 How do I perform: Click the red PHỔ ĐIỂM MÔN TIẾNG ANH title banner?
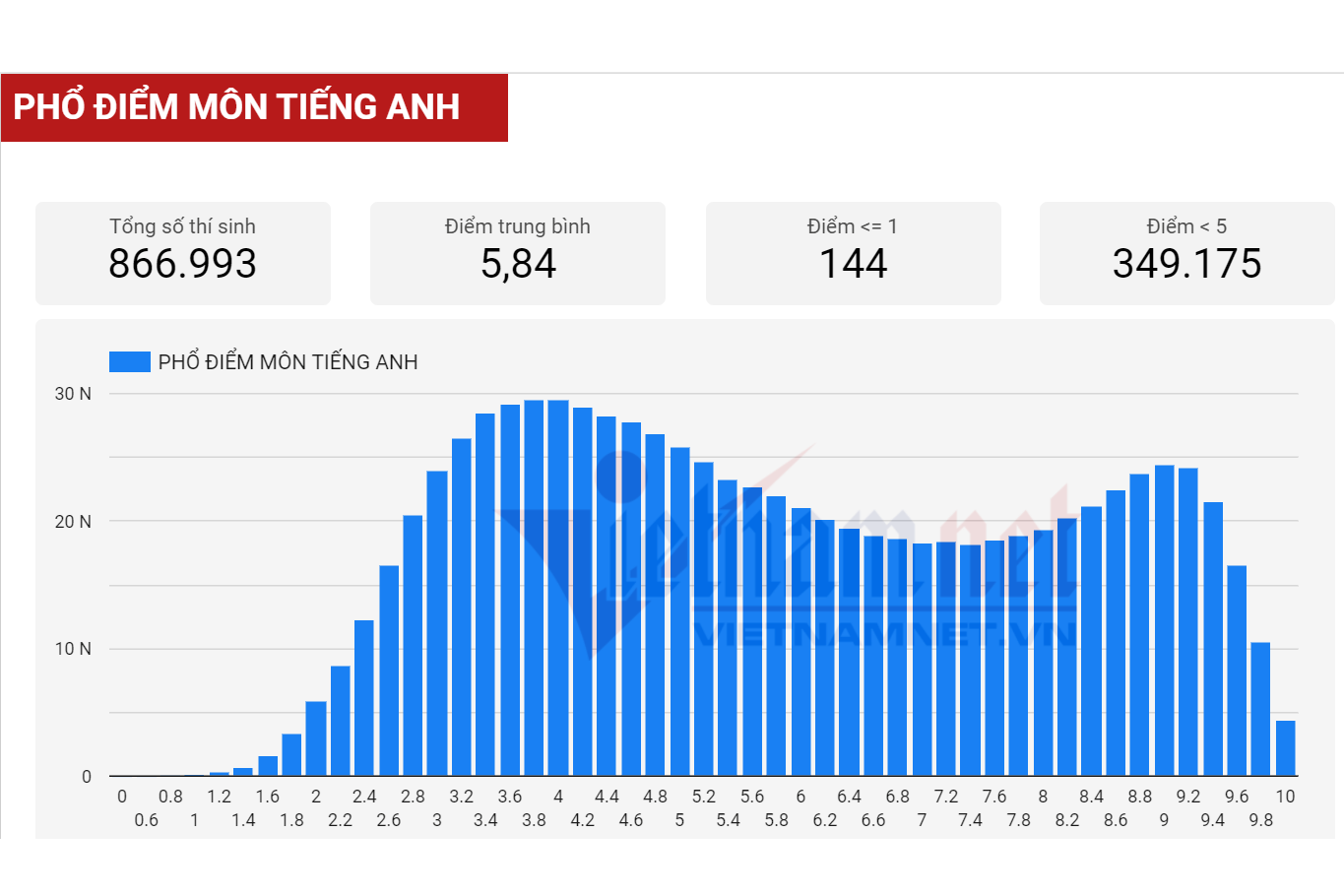tap(254, 107)
